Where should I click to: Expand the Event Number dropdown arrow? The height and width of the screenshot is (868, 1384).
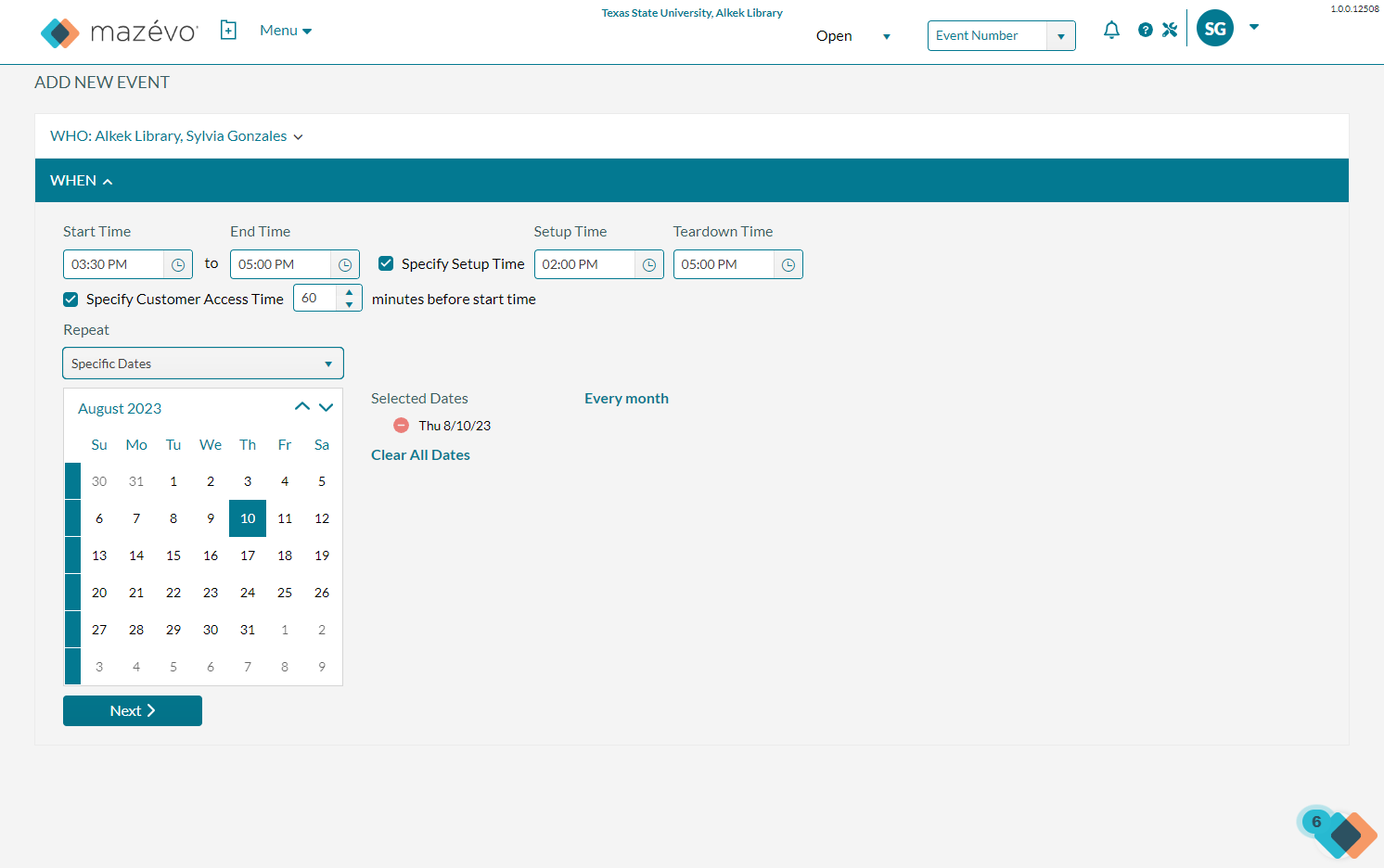click(1061, 36)
